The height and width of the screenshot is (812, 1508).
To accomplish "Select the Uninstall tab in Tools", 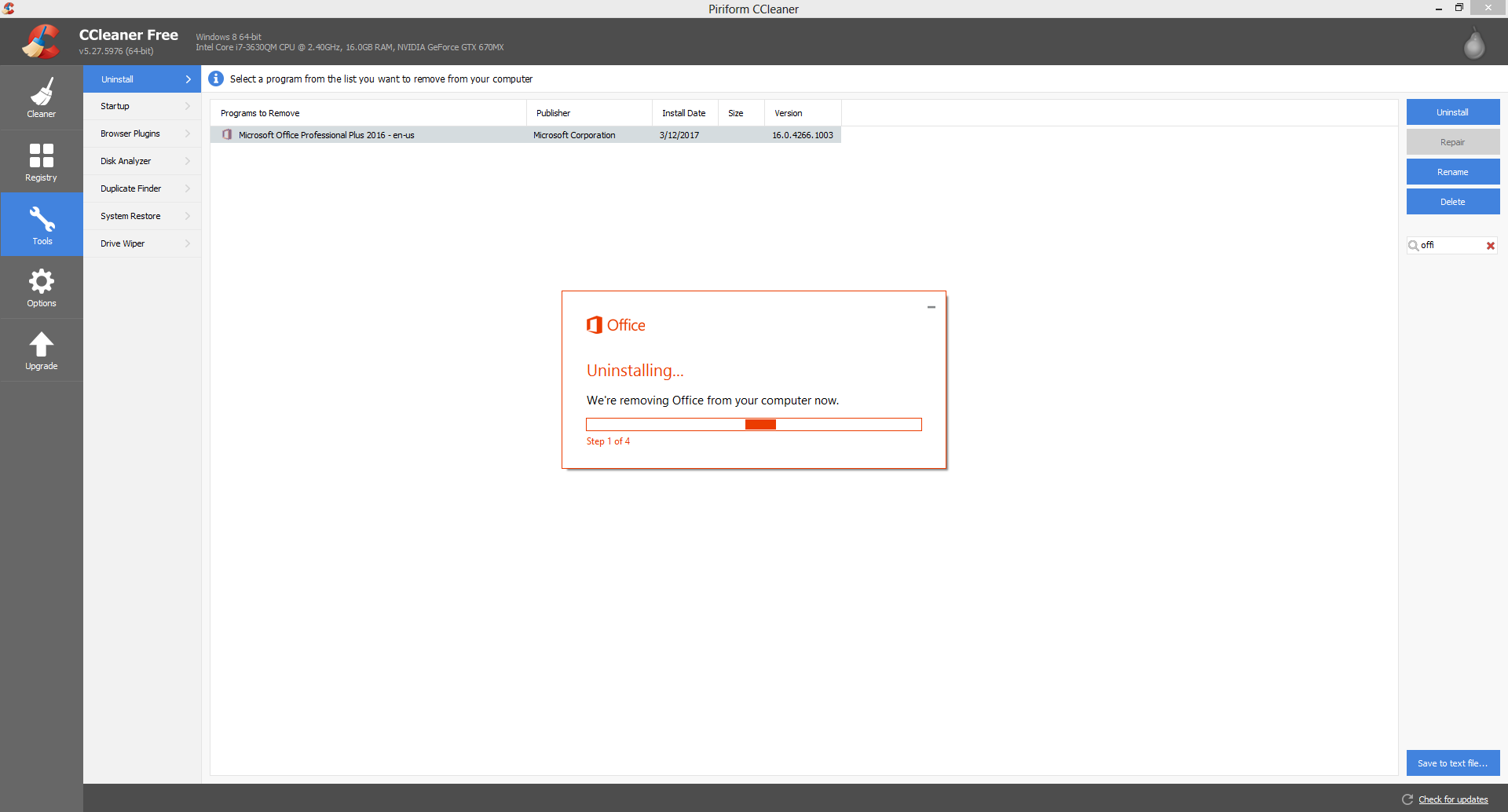I will [142, 79].
